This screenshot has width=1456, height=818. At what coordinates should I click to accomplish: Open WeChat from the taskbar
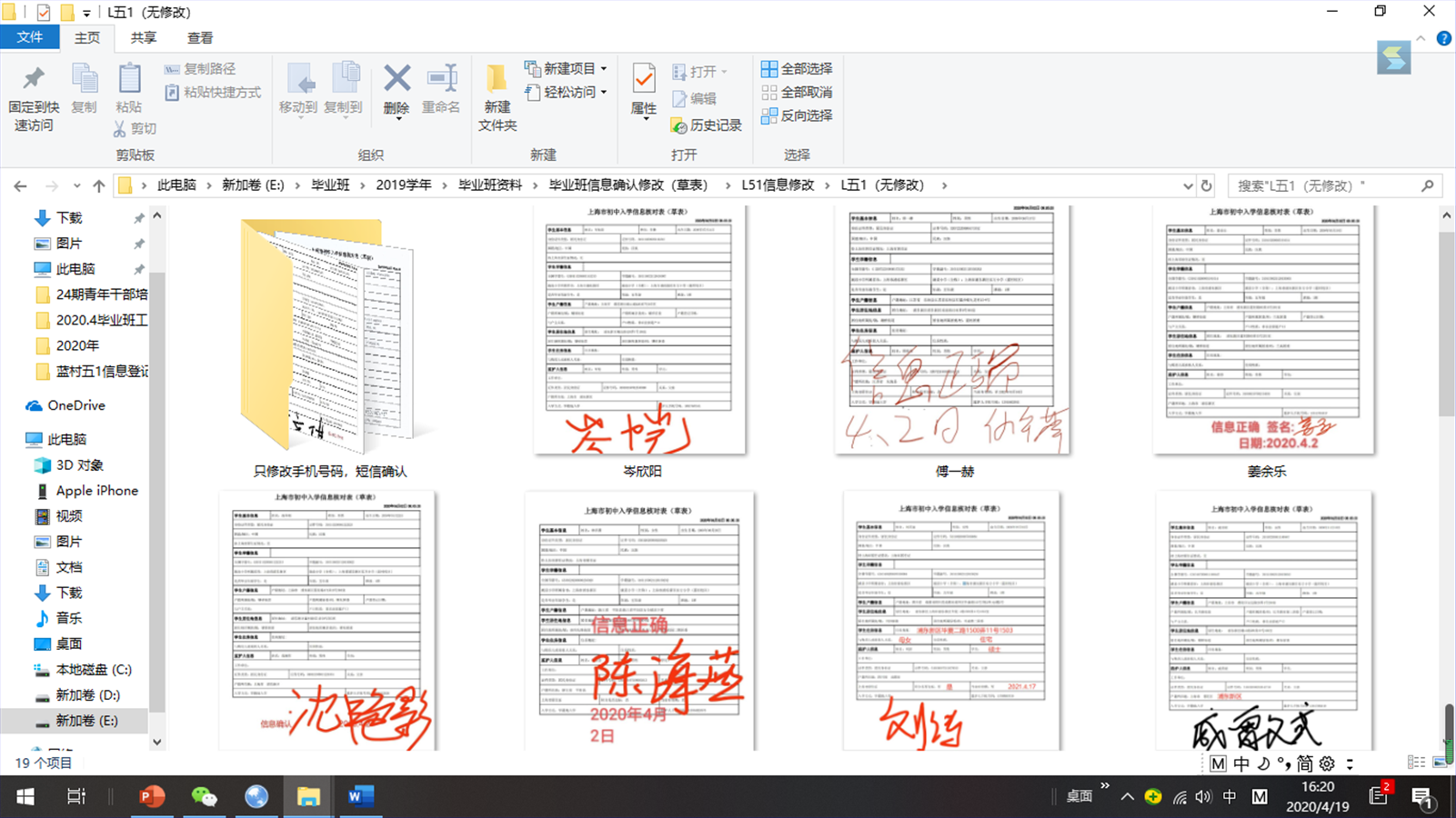click(204, 797)
